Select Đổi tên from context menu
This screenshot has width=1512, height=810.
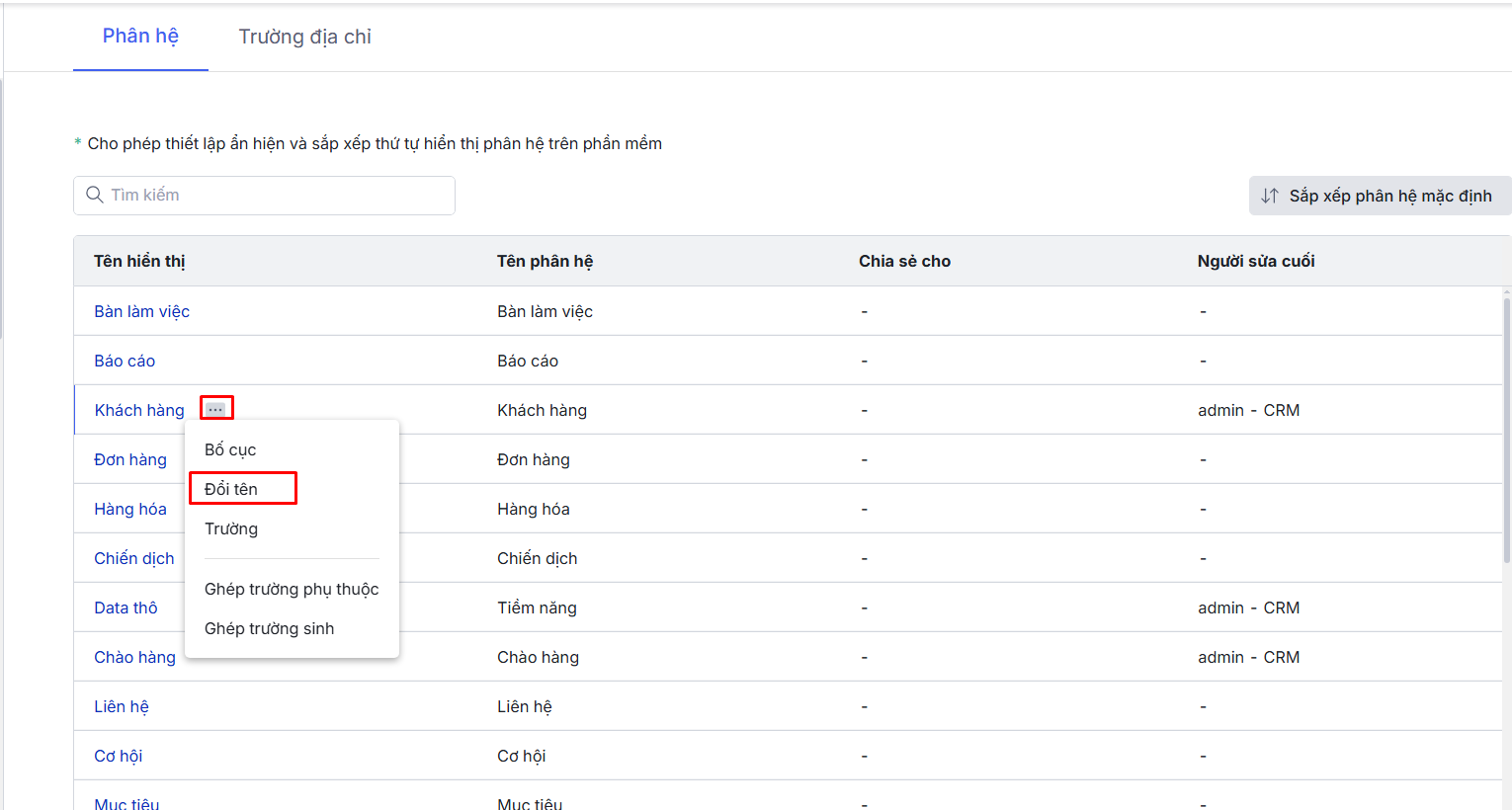pyautogui.click(x=231, y=489)
